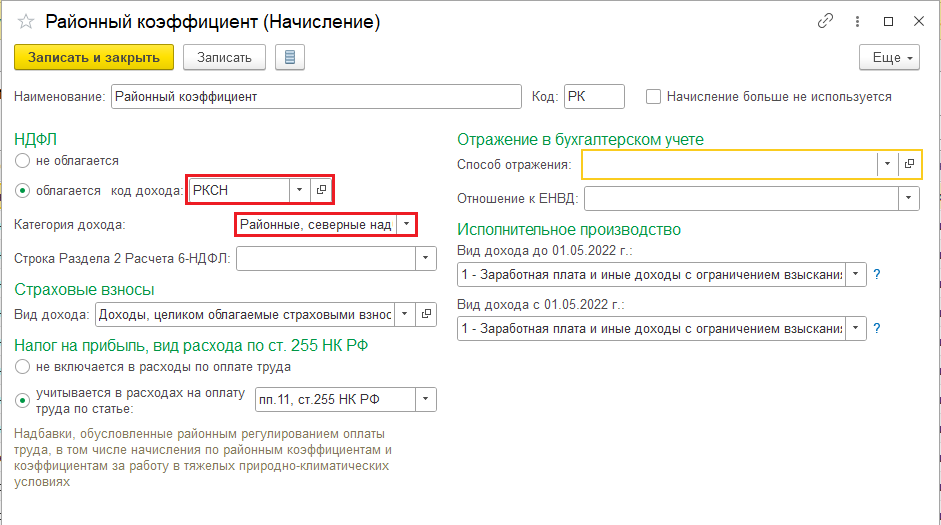
Task: Select НДФЛ облагается option
Action: pyautogui.click(x=22, y=191)
